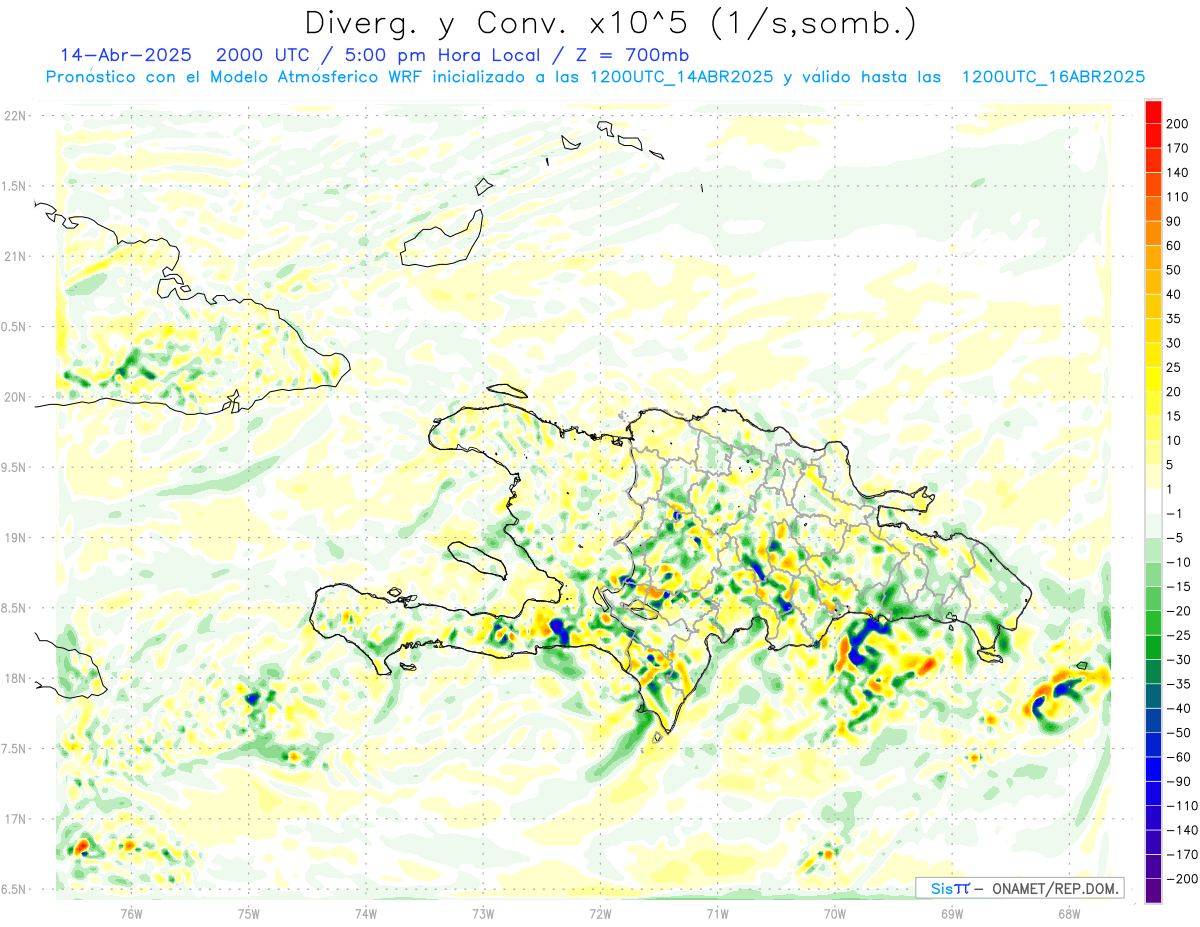Click the title "Diverg. y Conv. x10^5 (1/s,somb.)"
The width and height of the screenshot is (1200, 927).
tap(610, 23)
